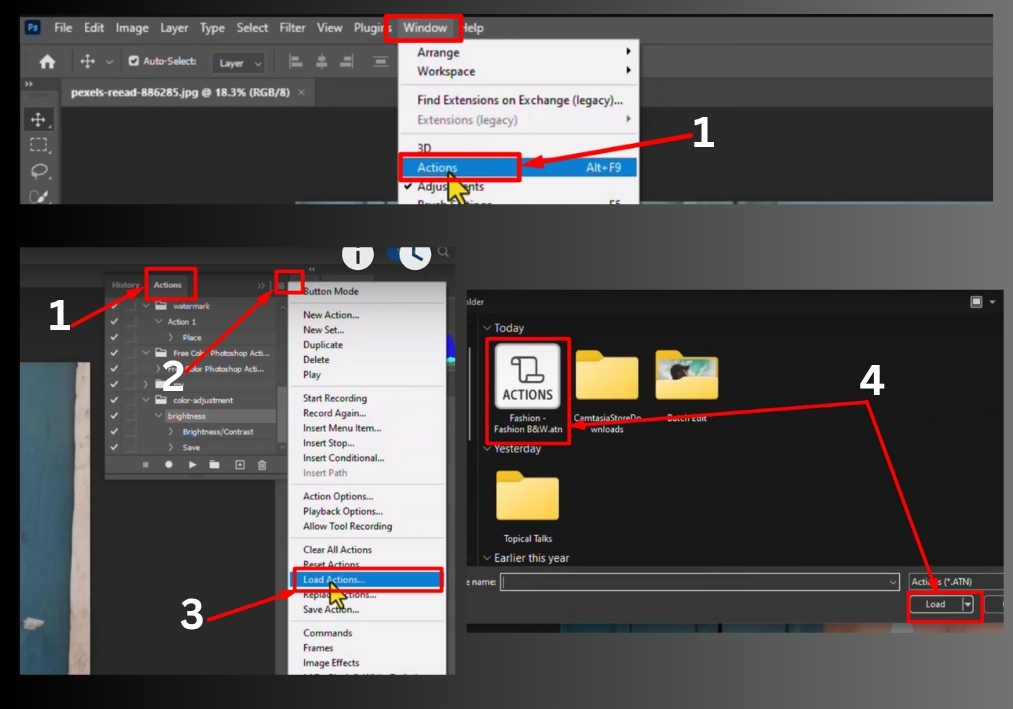The height and width of the screenshot is (709, 1013).
Task: Click the magnifier search icon
Action: click(x=443, y=252)
